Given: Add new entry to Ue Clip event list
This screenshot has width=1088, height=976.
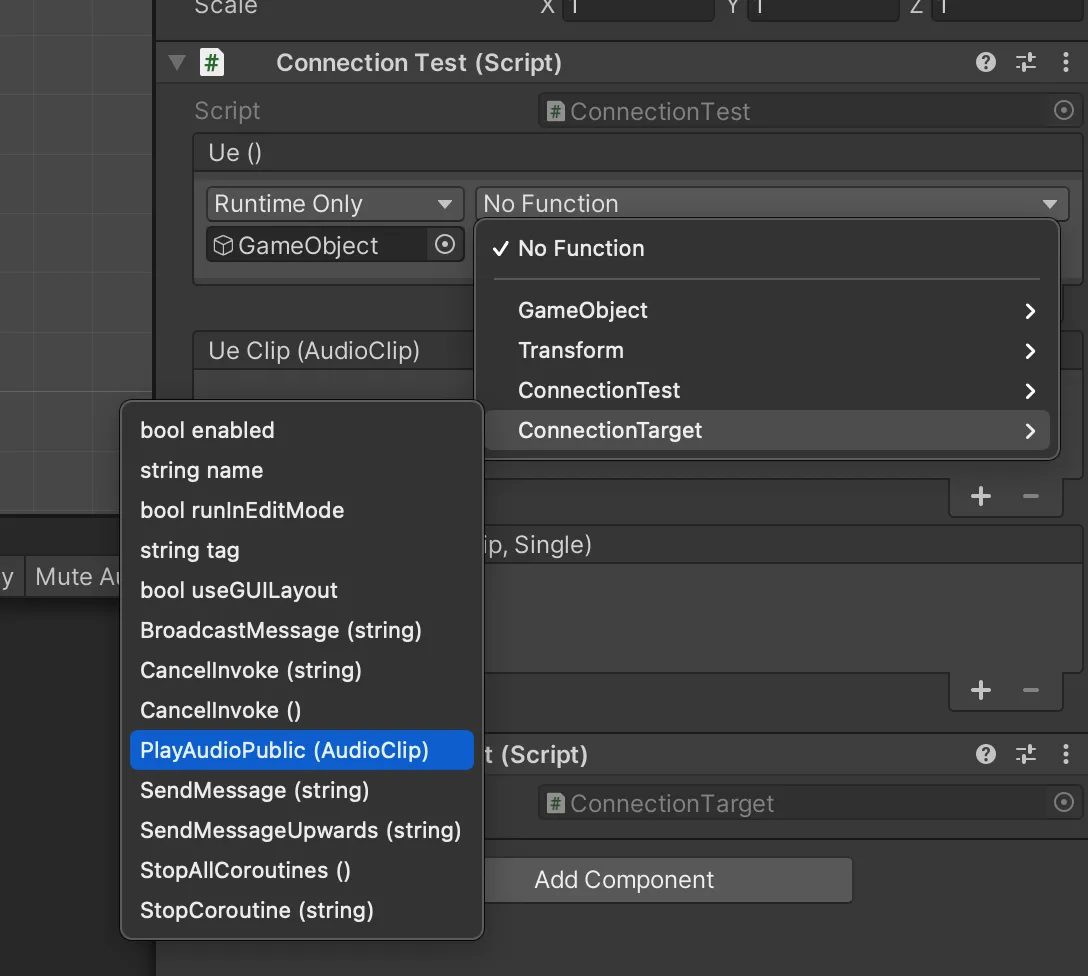Looking at the screenshot, I should pos(980,496).
